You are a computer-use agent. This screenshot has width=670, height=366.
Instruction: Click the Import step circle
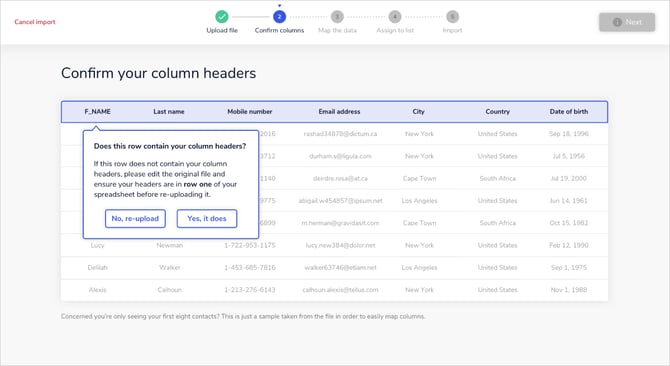453,17
